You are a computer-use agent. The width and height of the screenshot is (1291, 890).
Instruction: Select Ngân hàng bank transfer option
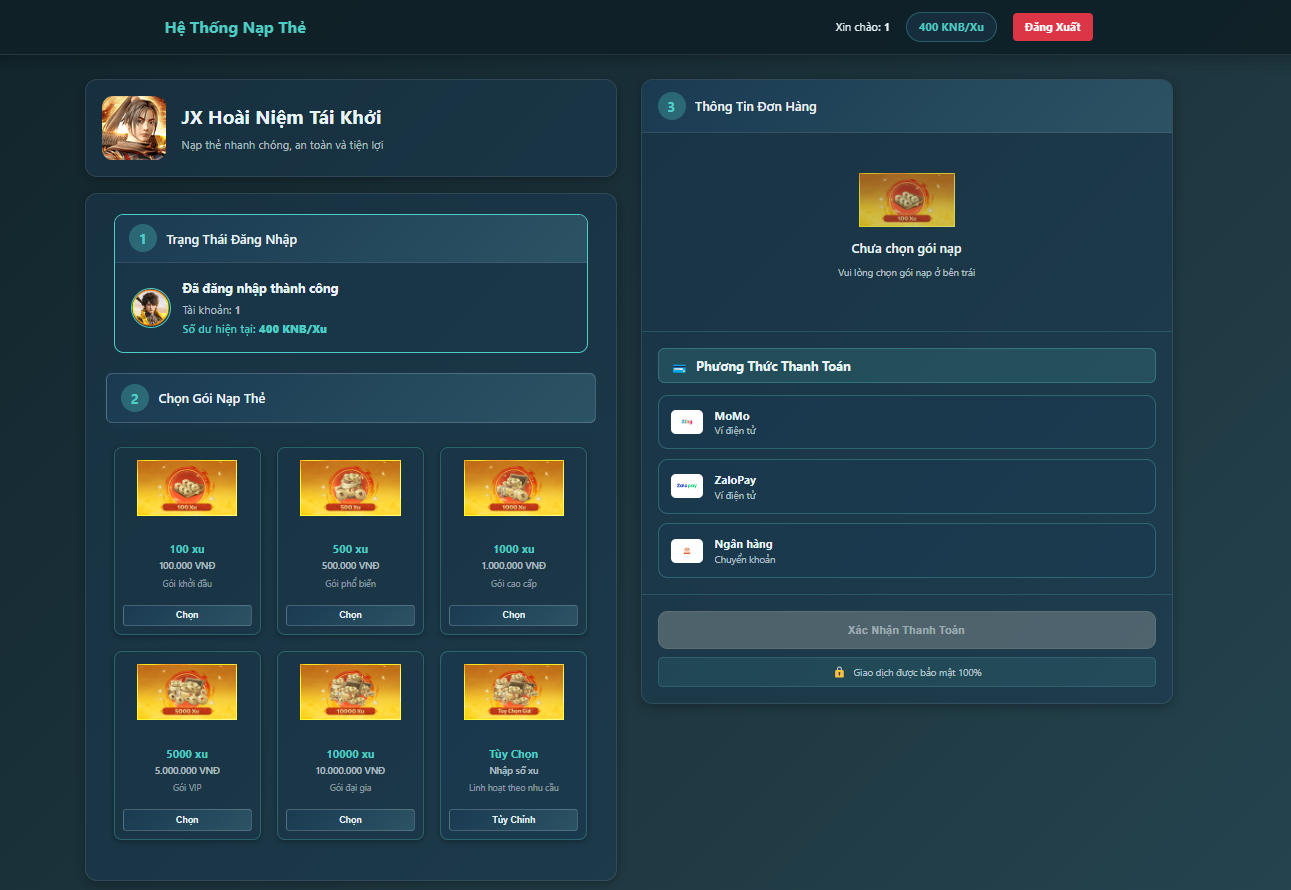(x=906, y=551)
